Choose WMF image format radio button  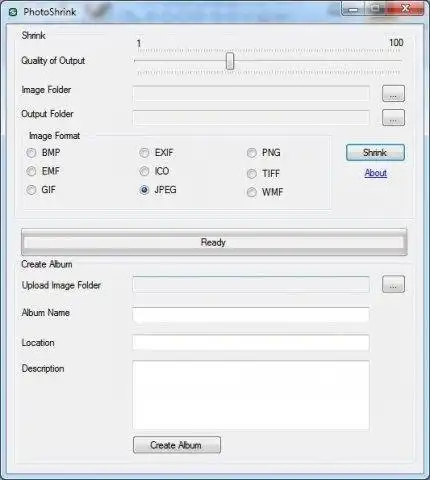[252, 192]
